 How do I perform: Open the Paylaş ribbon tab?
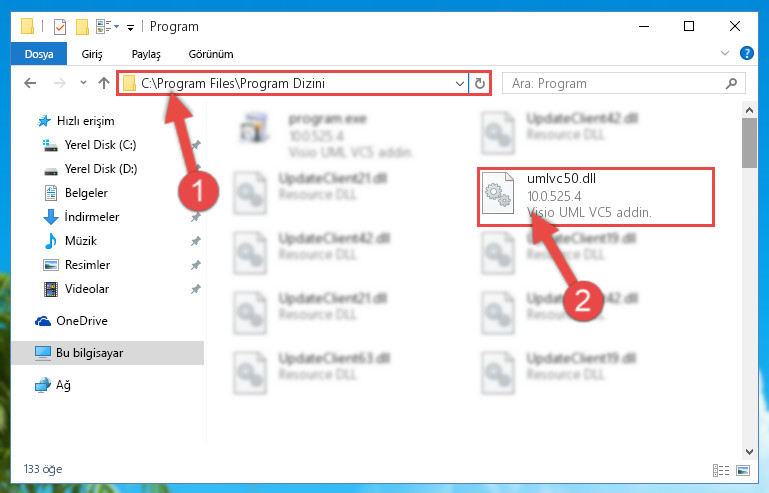click(146, 54)
